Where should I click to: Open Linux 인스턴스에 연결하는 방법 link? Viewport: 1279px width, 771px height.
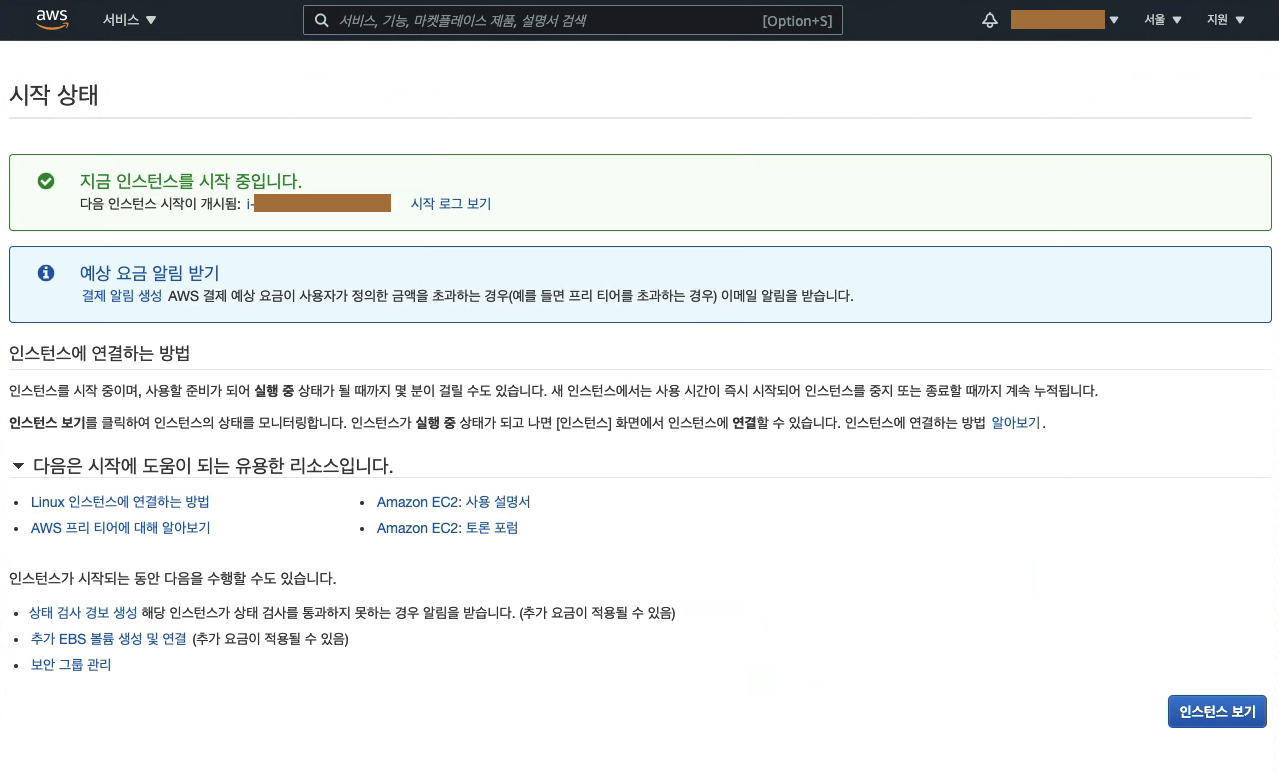click(x=120, y=502)
